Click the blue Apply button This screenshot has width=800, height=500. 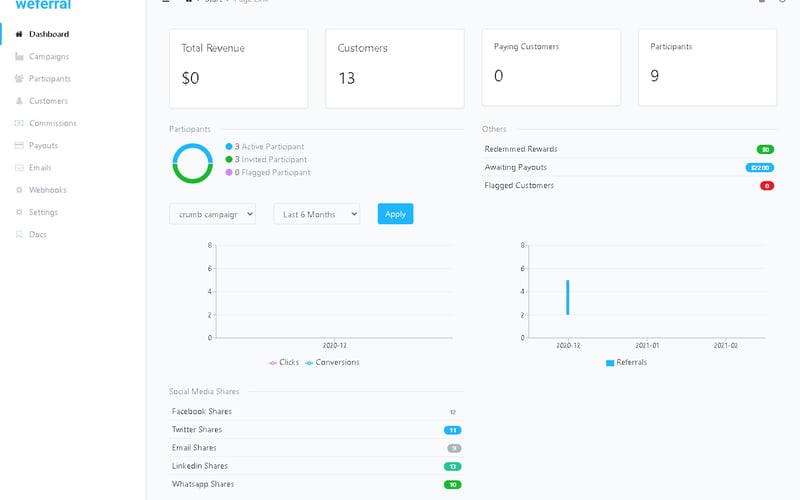[395, 214]
